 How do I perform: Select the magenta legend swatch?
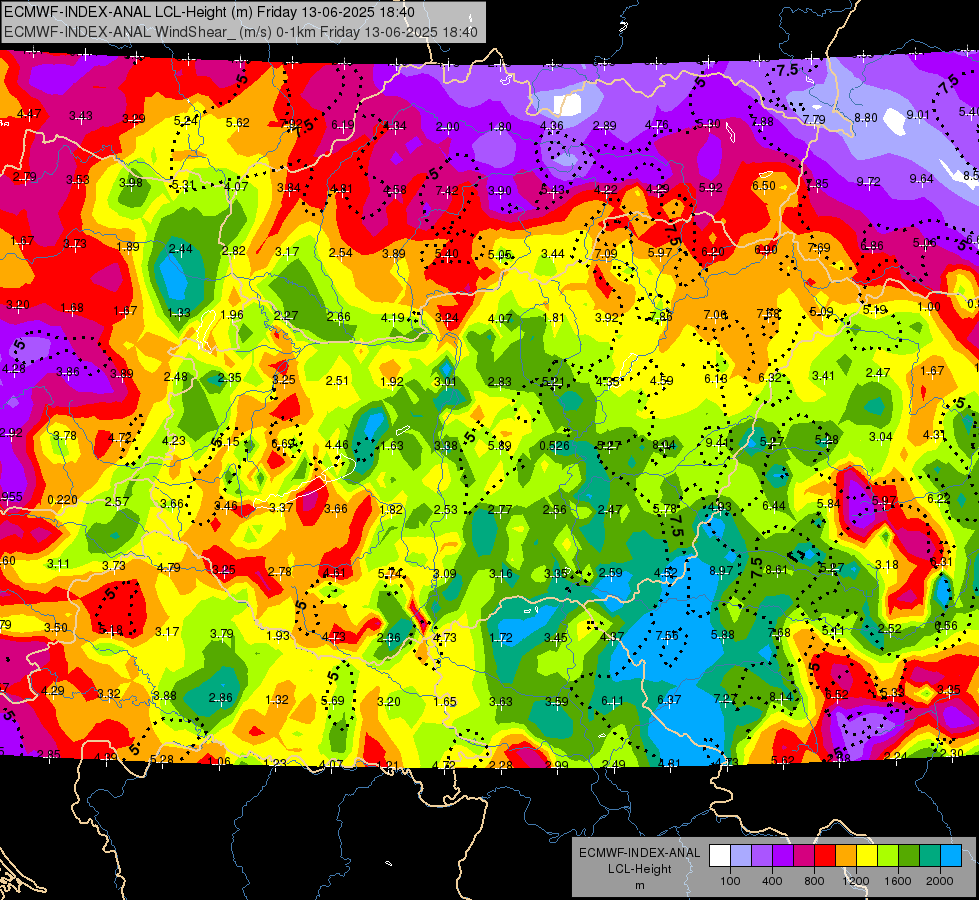(804, 856)
